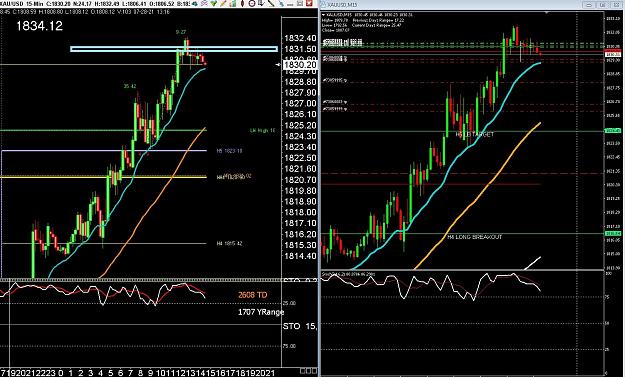Image resolution: width=625 pixels, height=377 pixels.
Task: Restore the right XAUUSD,M15 chart window
Action: [603, 5]
